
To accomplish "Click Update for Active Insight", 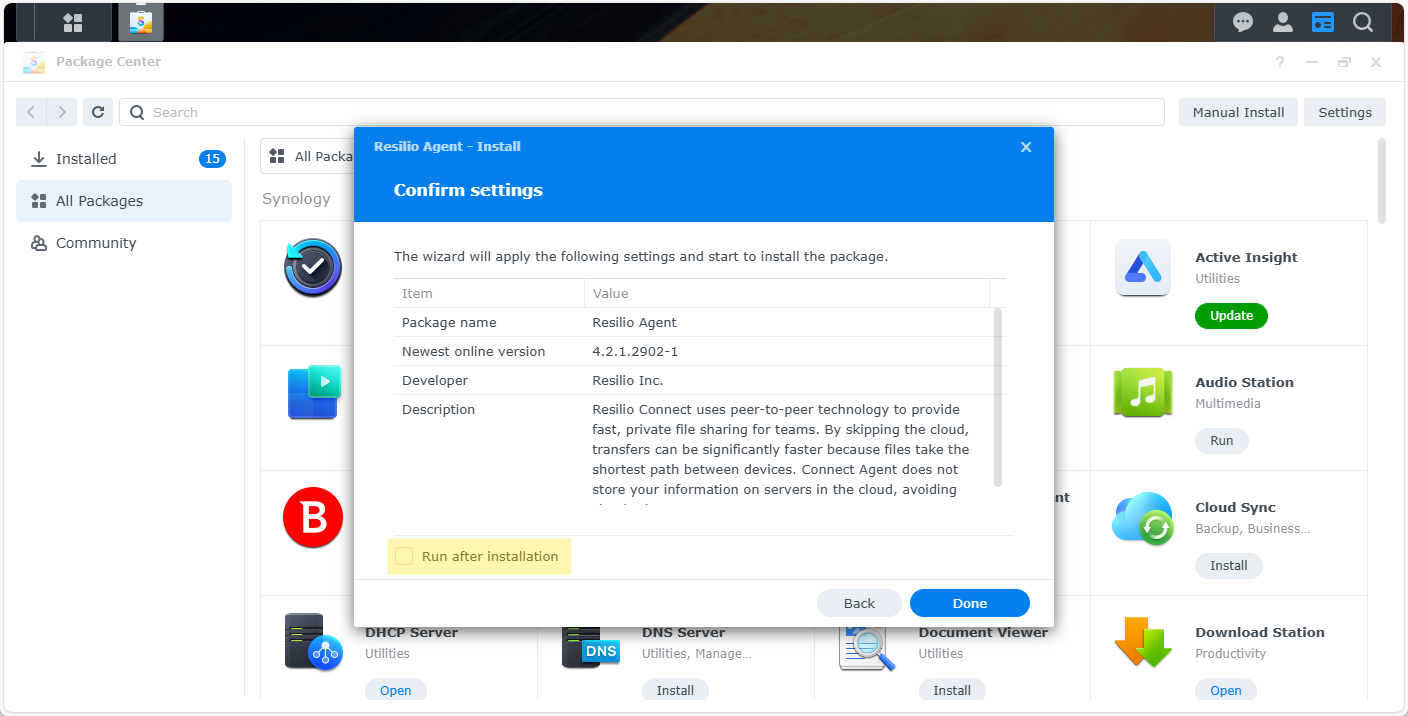I will coord(1231,316).
